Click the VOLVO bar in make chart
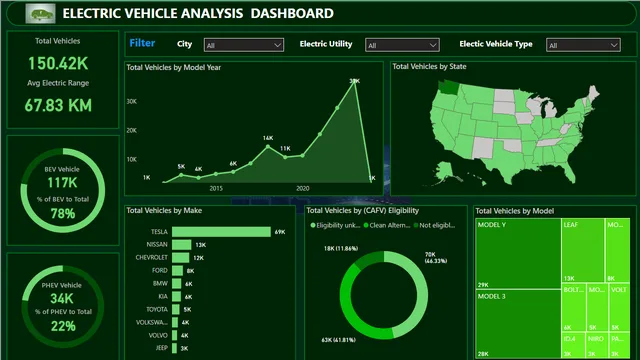This screenshot has width=640, height=360. [174, 336]
